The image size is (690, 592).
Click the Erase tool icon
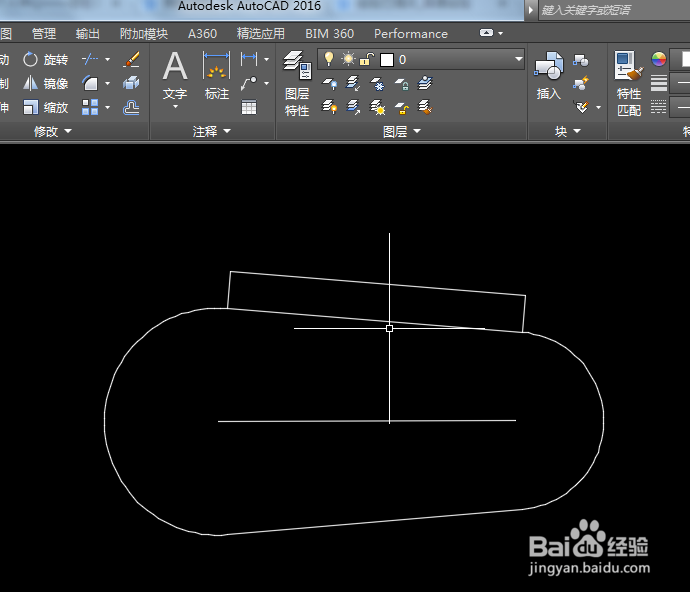tap(131, 59)
